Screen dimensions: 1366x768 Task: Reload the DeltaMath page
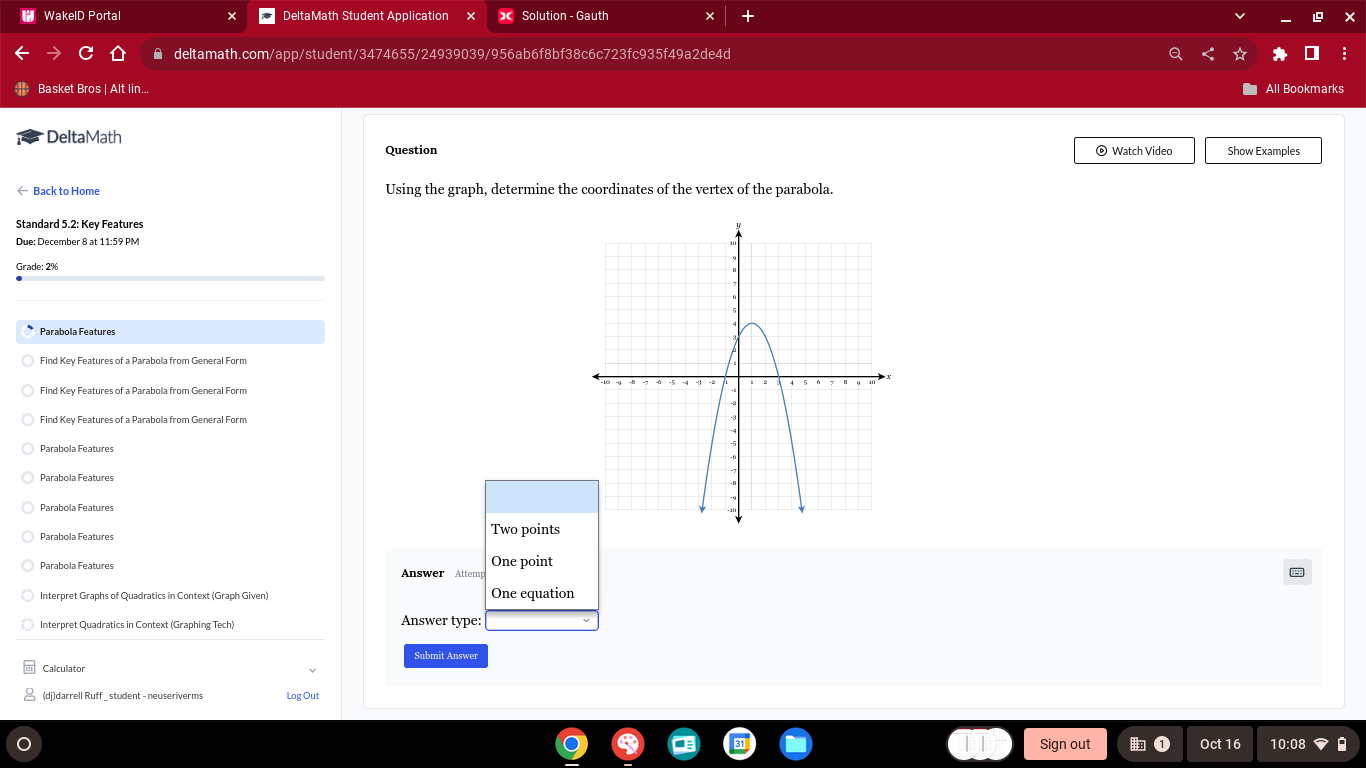[86, 54]
